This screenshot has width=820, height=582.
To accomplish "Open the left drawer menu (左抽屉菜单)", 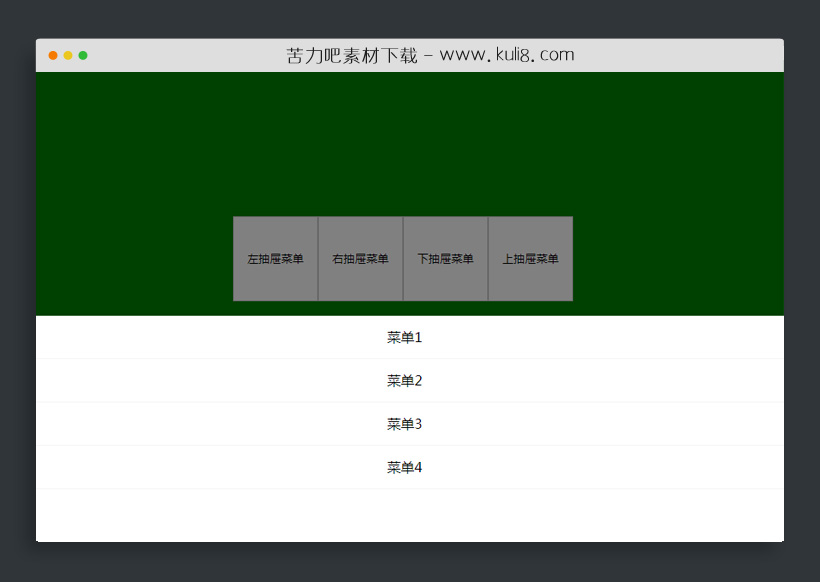I will [x=275, y=258].
